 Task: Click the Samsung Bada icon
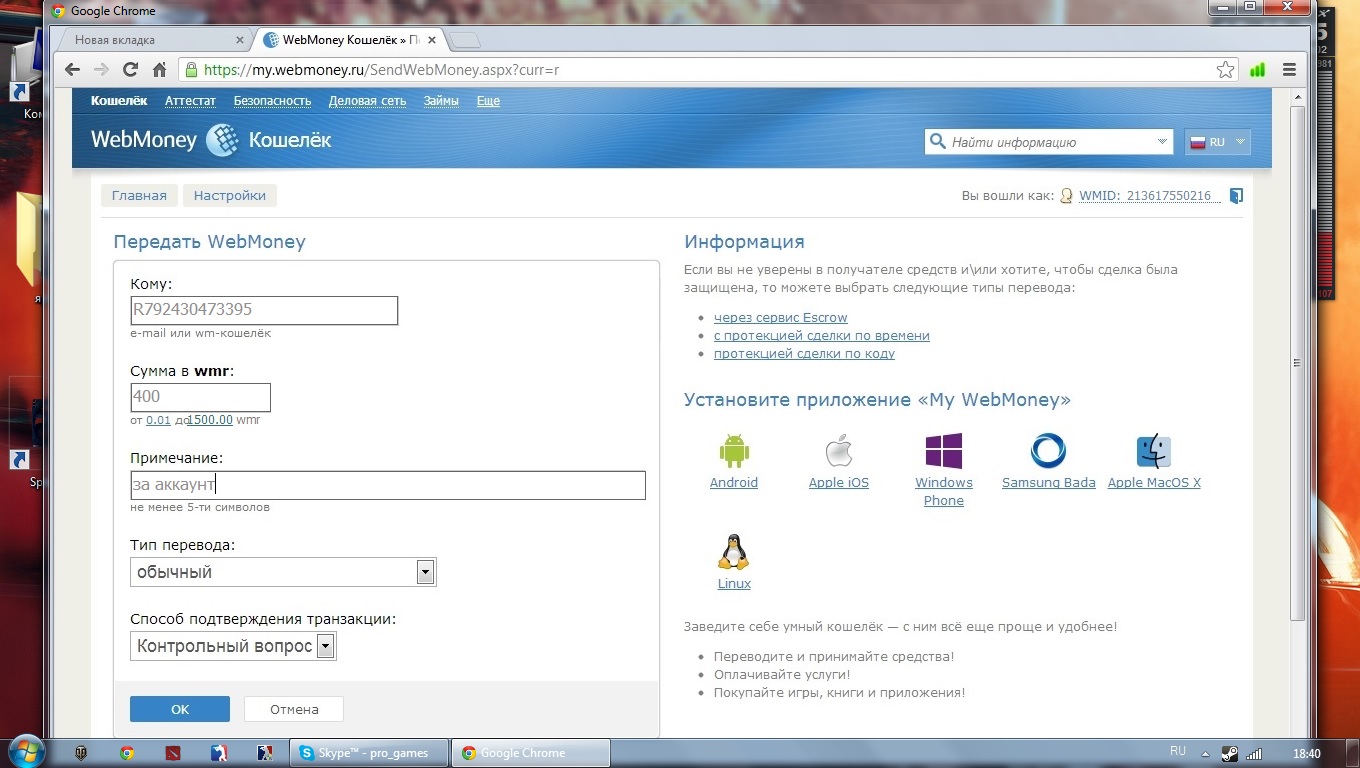pyautogui.click(x=1048, y=451)
